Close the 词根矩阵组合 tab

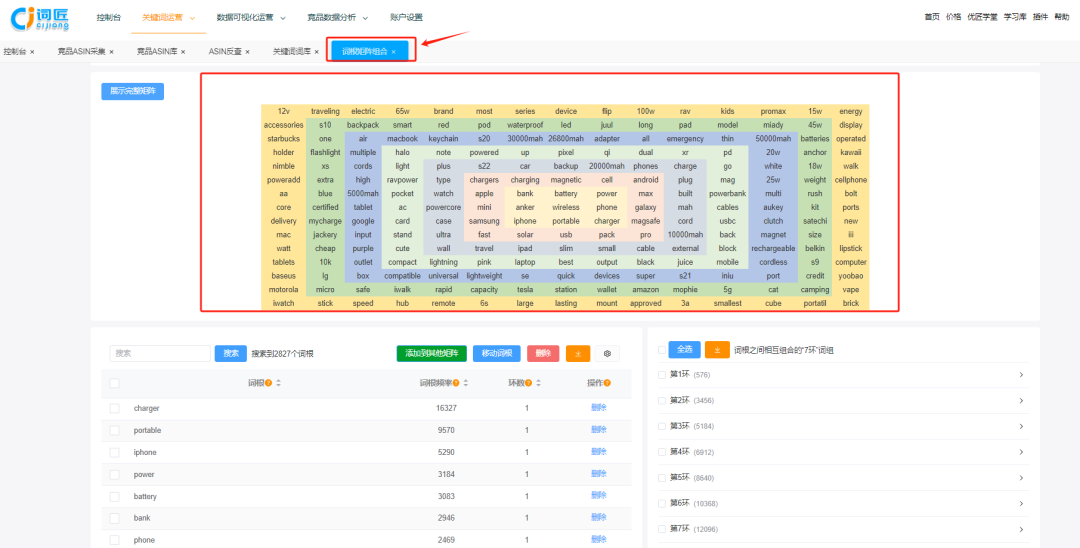(x=393, y=52)
